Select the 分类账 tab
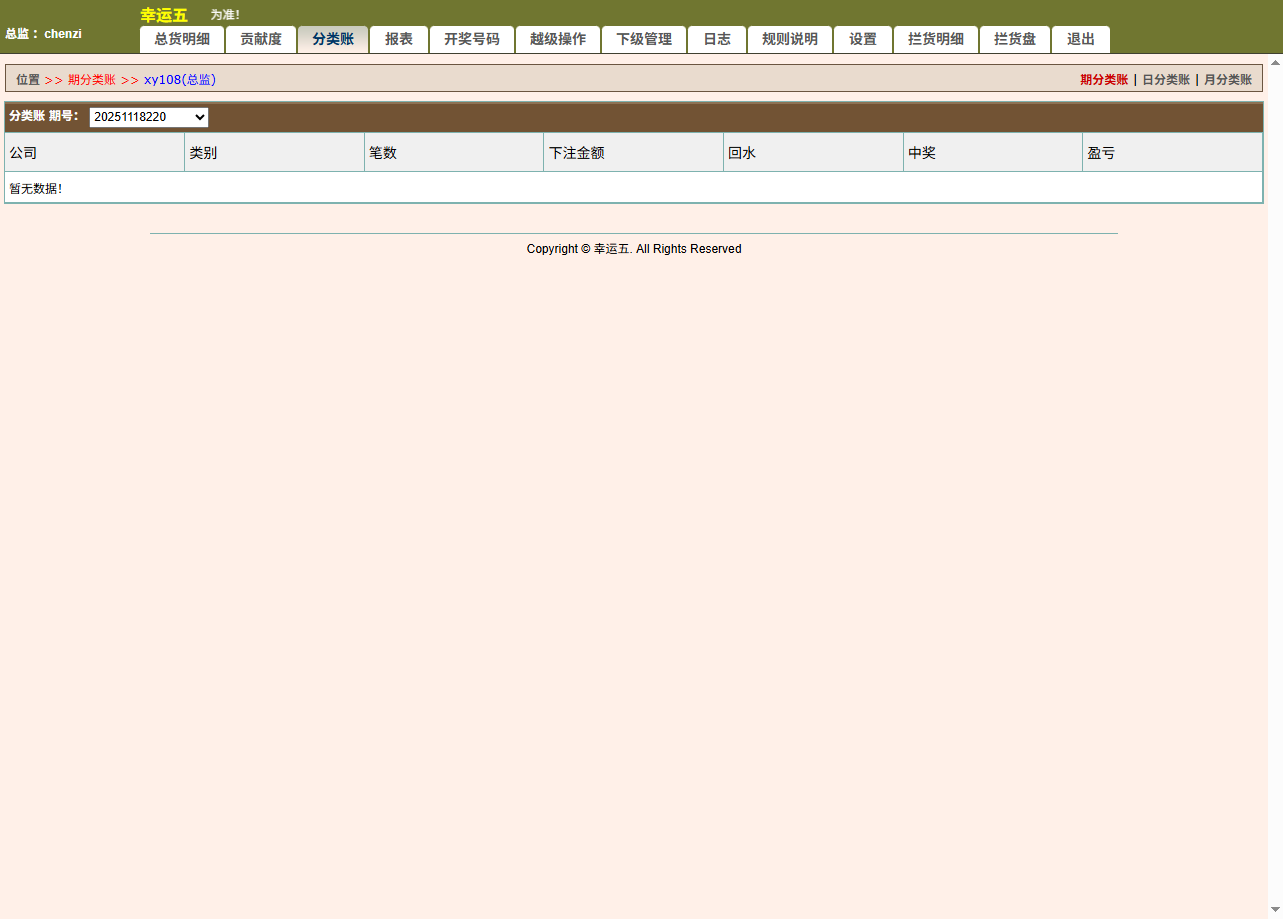Image resolution: width=1283 pixels, height=919 pixels. point(333,40)
